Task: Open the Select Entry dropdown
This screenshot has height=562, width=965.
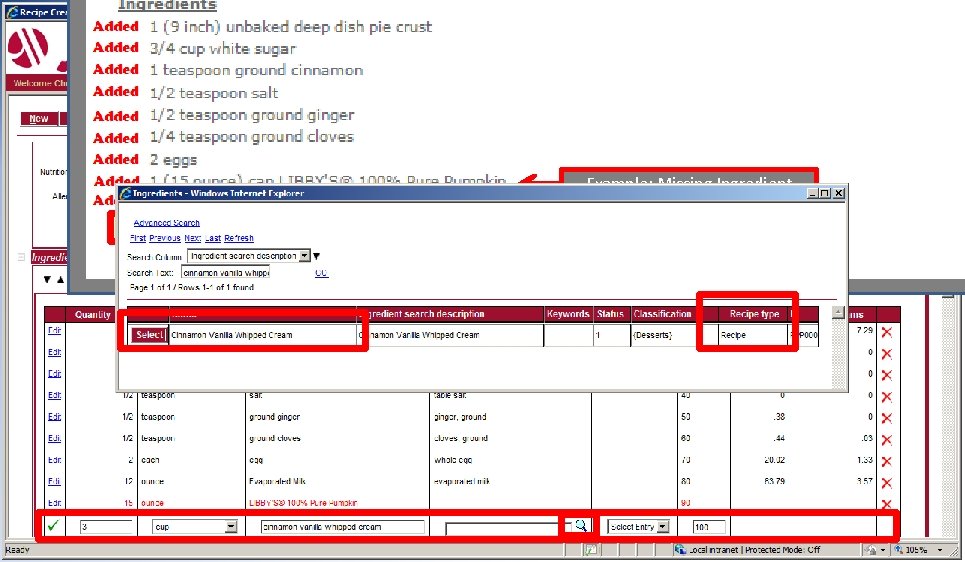Action: coord(662,527)
